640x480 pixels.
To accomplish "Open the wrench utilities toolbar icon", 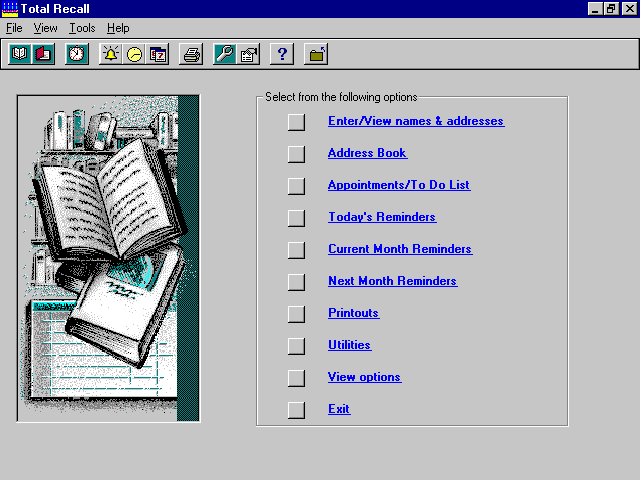I will click(225, 54).
